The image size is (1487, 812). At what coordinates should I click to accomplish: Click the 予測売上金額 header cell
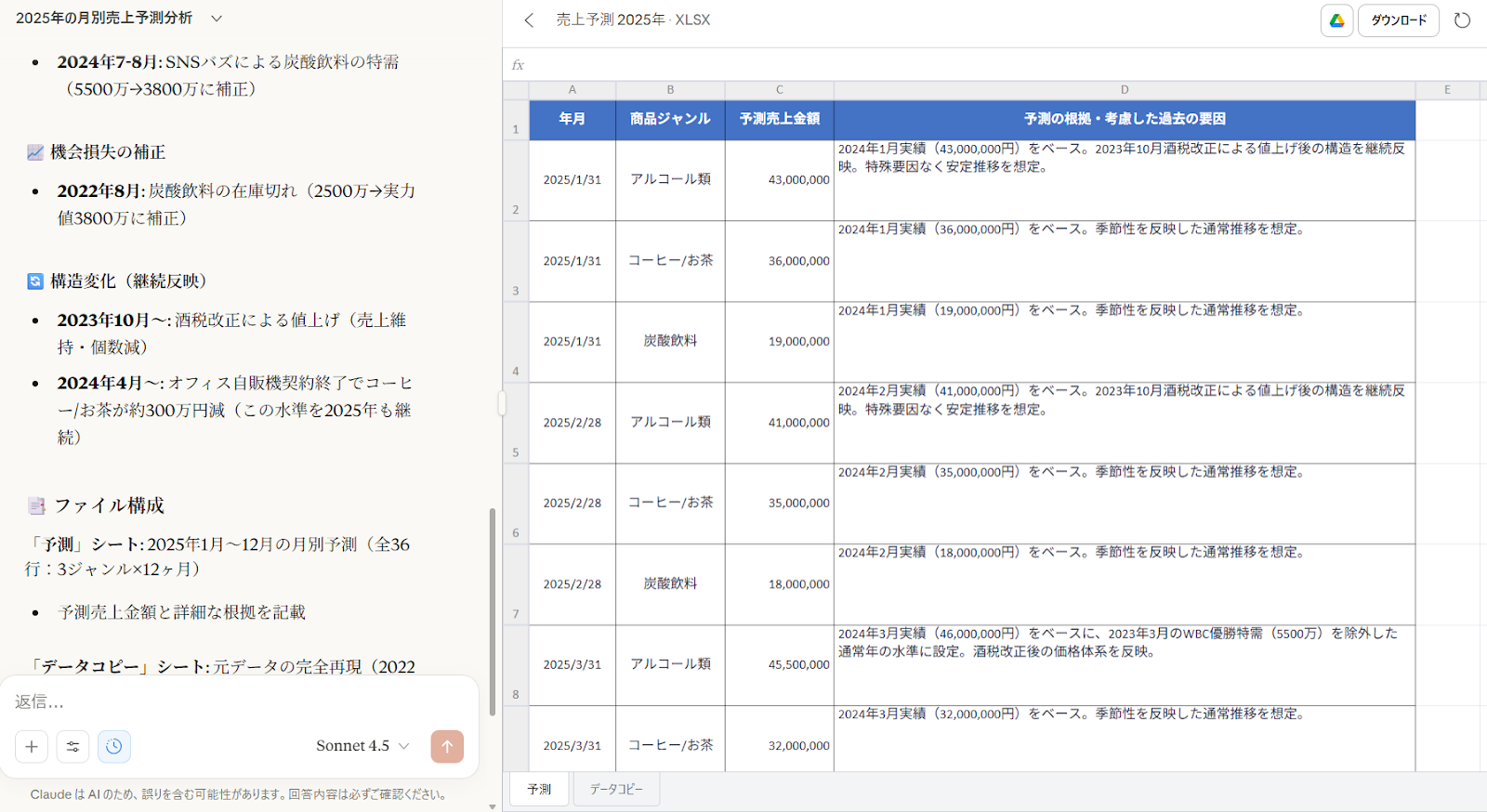(779, 119)
